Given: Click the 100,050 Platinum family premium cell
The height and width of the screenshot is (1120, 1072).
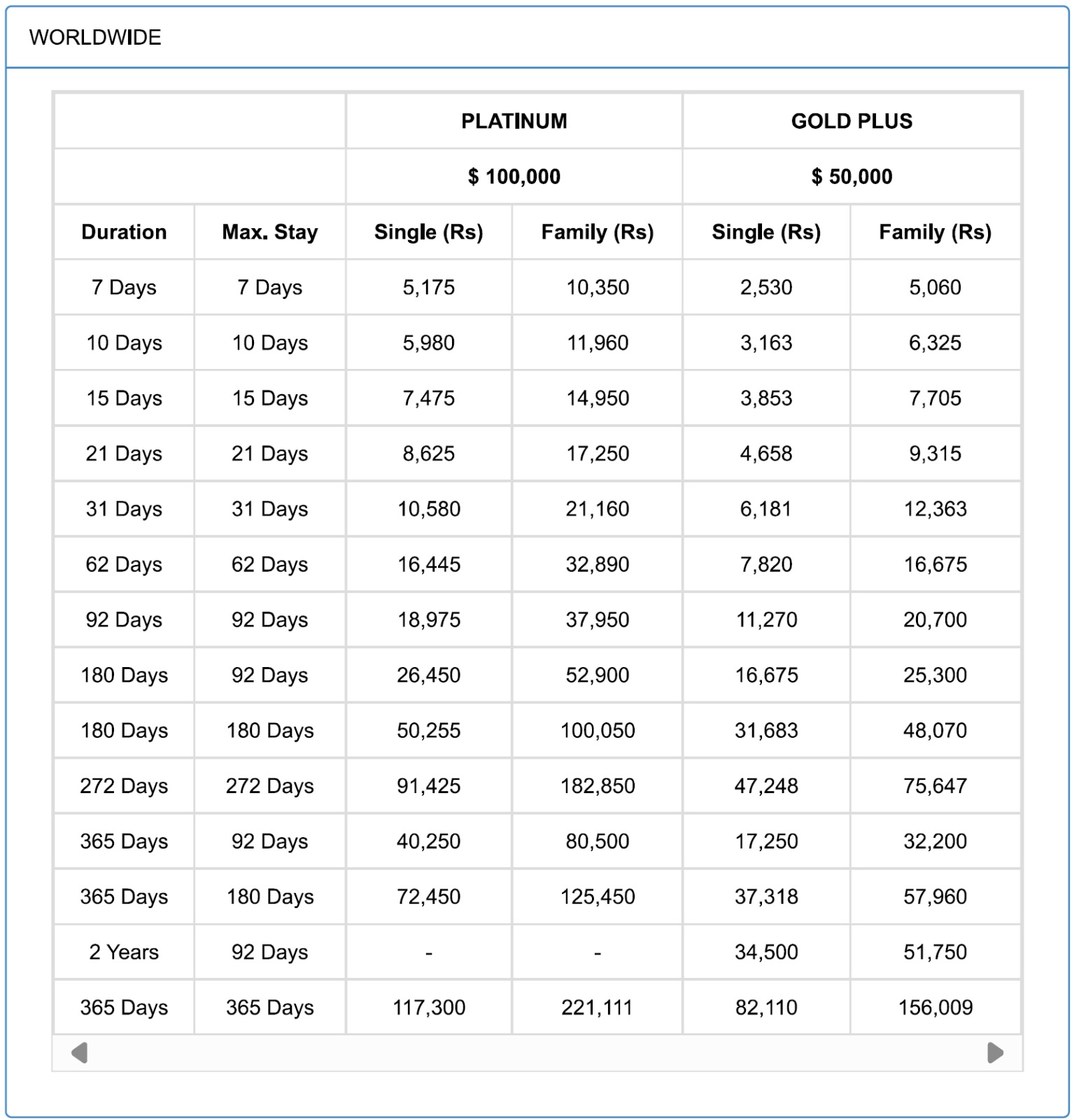Looking at the screenshot, I should pos(597,730).
